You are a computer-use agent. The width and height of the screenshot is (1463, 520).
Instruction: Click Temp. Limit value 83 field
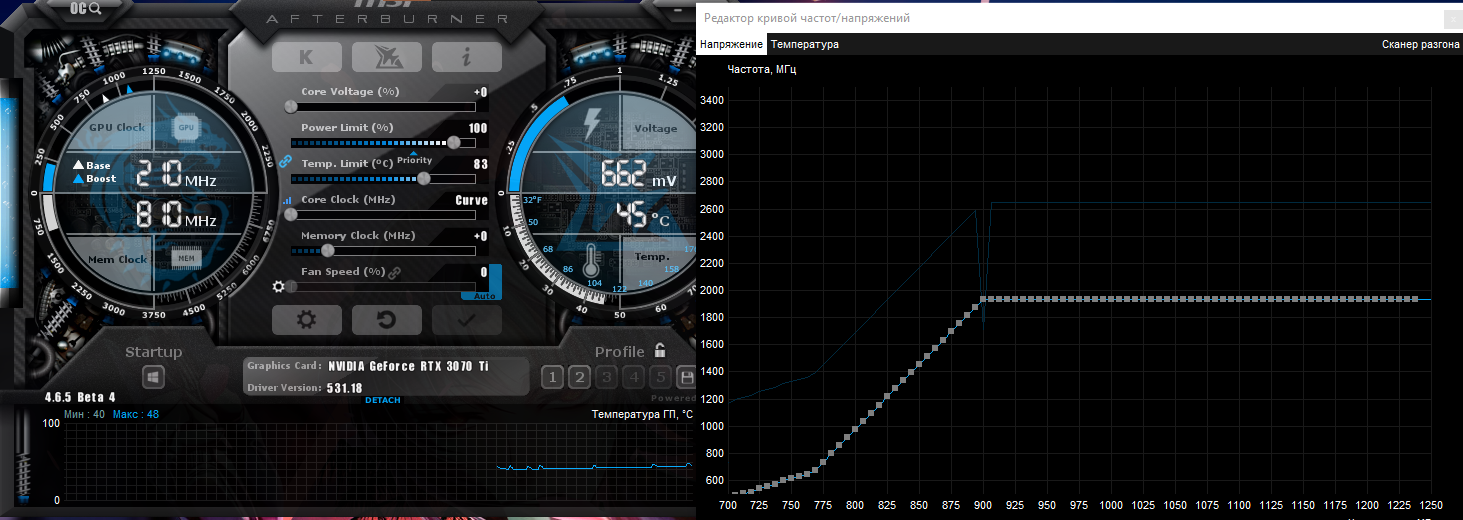481,164
